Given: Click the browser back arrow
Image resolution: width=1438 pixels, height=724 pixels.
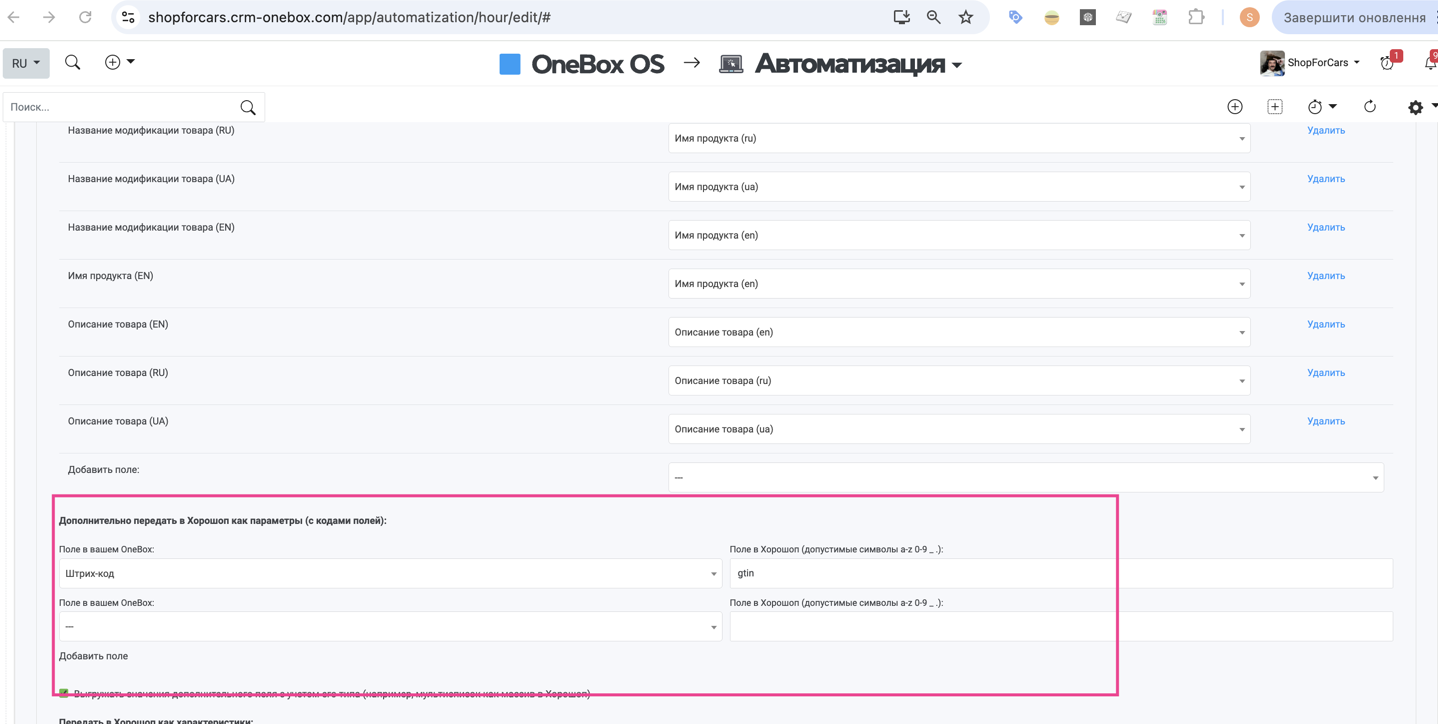Looking at the screenshot, I should pos(14,17).
